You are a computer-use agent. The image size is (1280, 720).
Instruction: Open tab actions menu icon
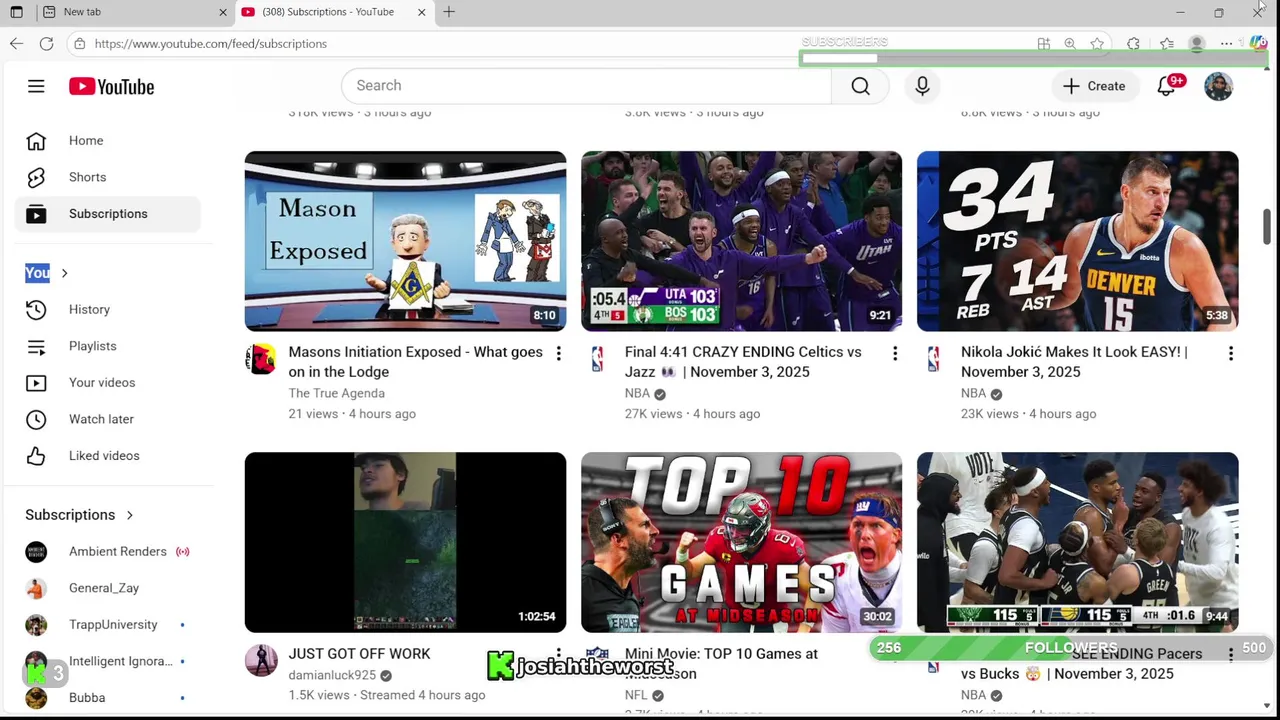[16, 12]
